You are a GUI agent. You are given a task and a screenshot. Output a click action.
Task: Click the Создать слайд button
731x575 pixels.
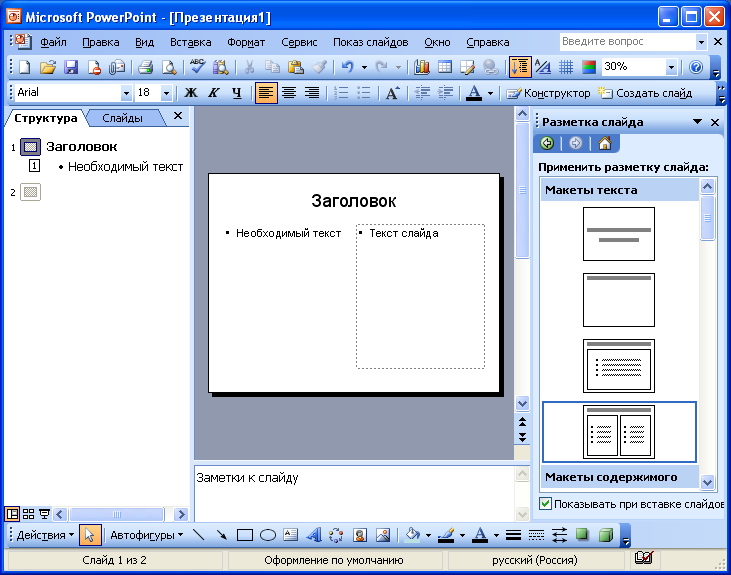tap(645, 93)
